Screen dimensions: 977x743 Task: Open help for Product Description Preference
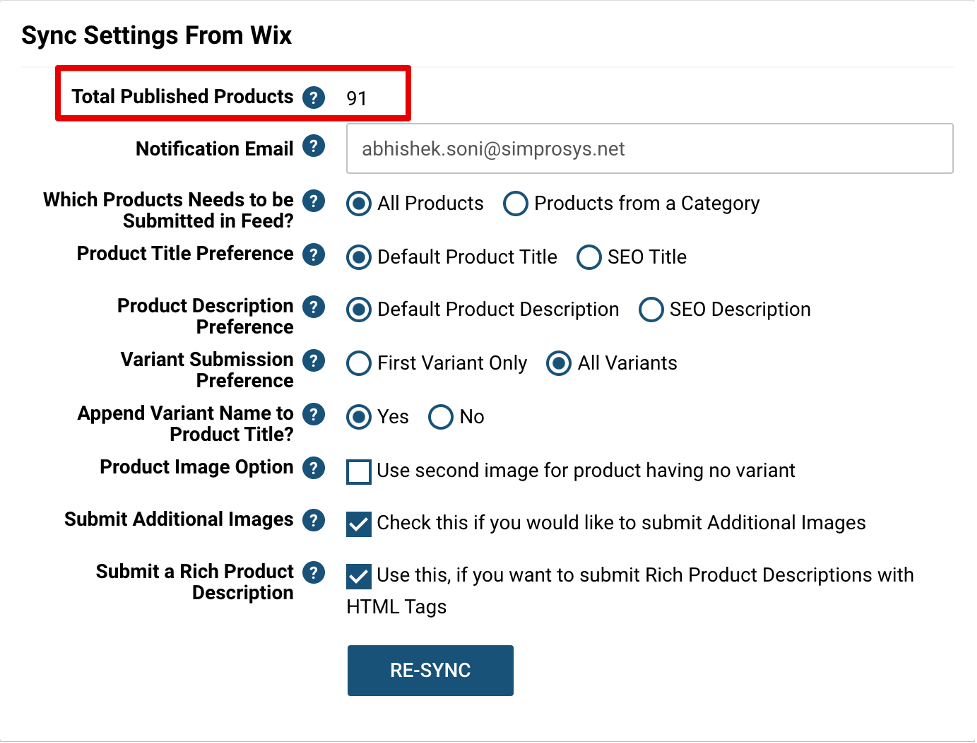pos(313,307)
